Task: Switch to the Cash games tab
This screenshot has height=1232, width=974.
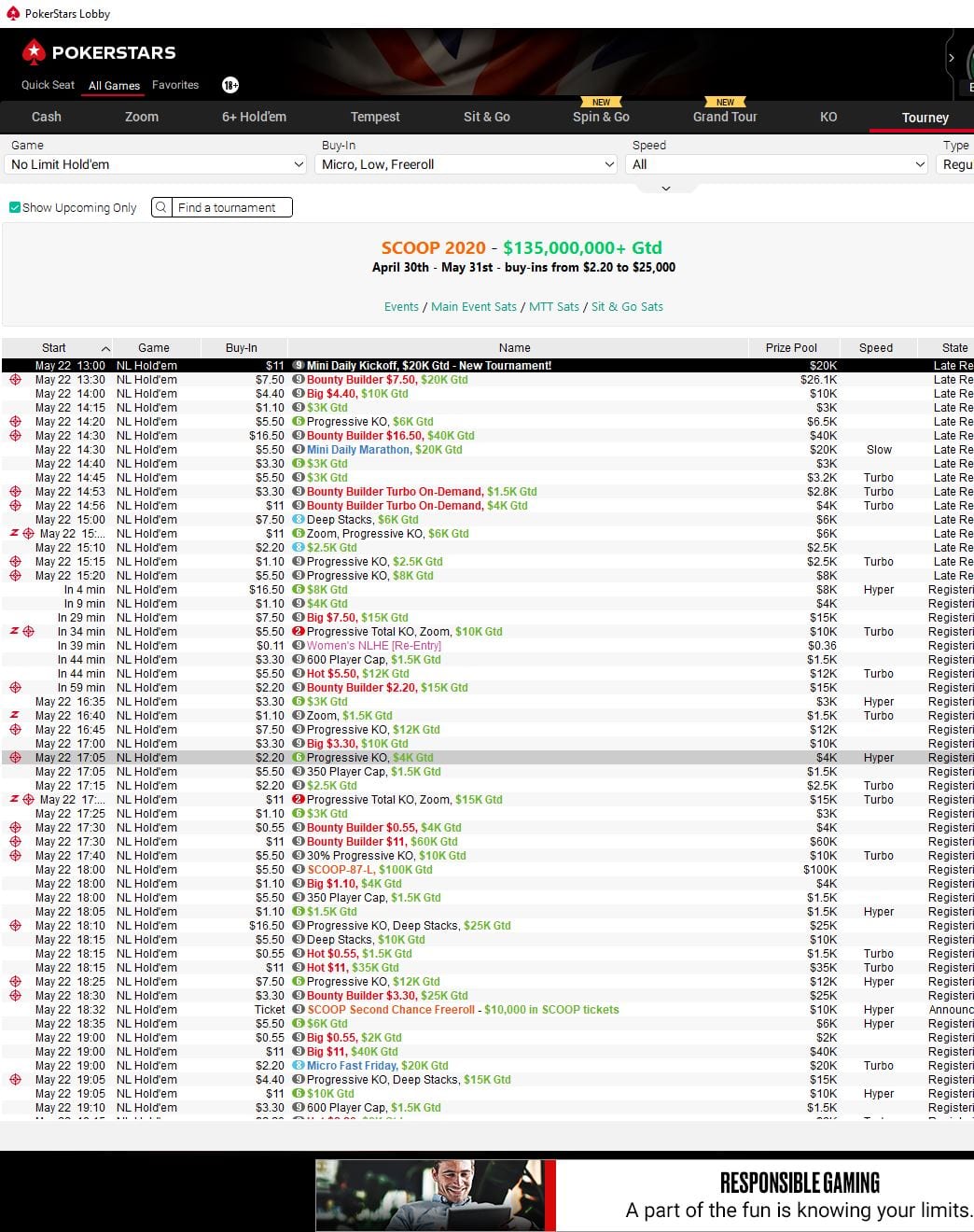Action: coord(47,117)
